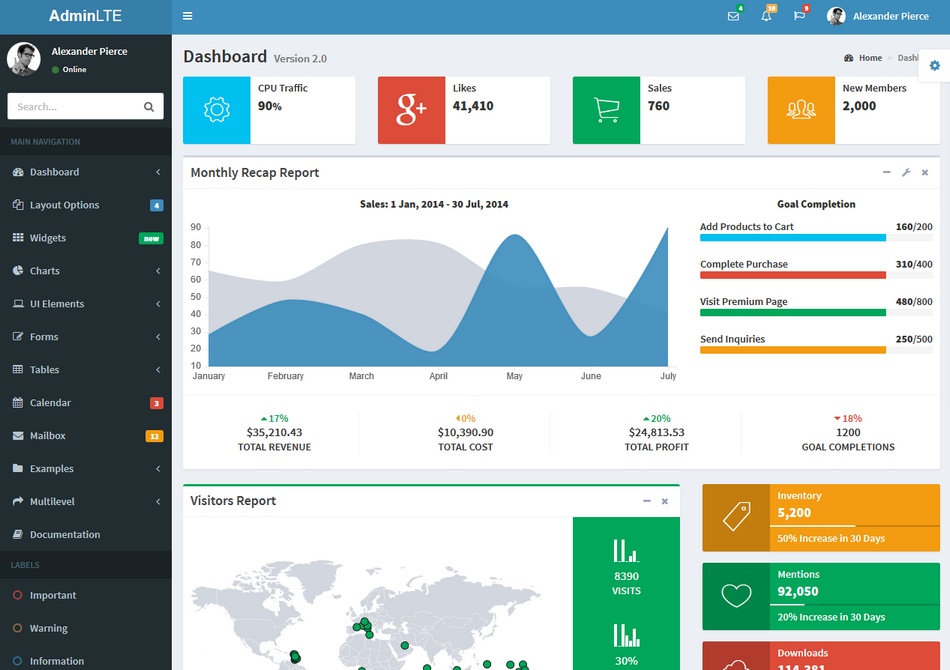Screen dimensions: 950x670
Task: Click the shopping cart icon in Sales box
Action: pyautogui.click(x=605, y=106)
